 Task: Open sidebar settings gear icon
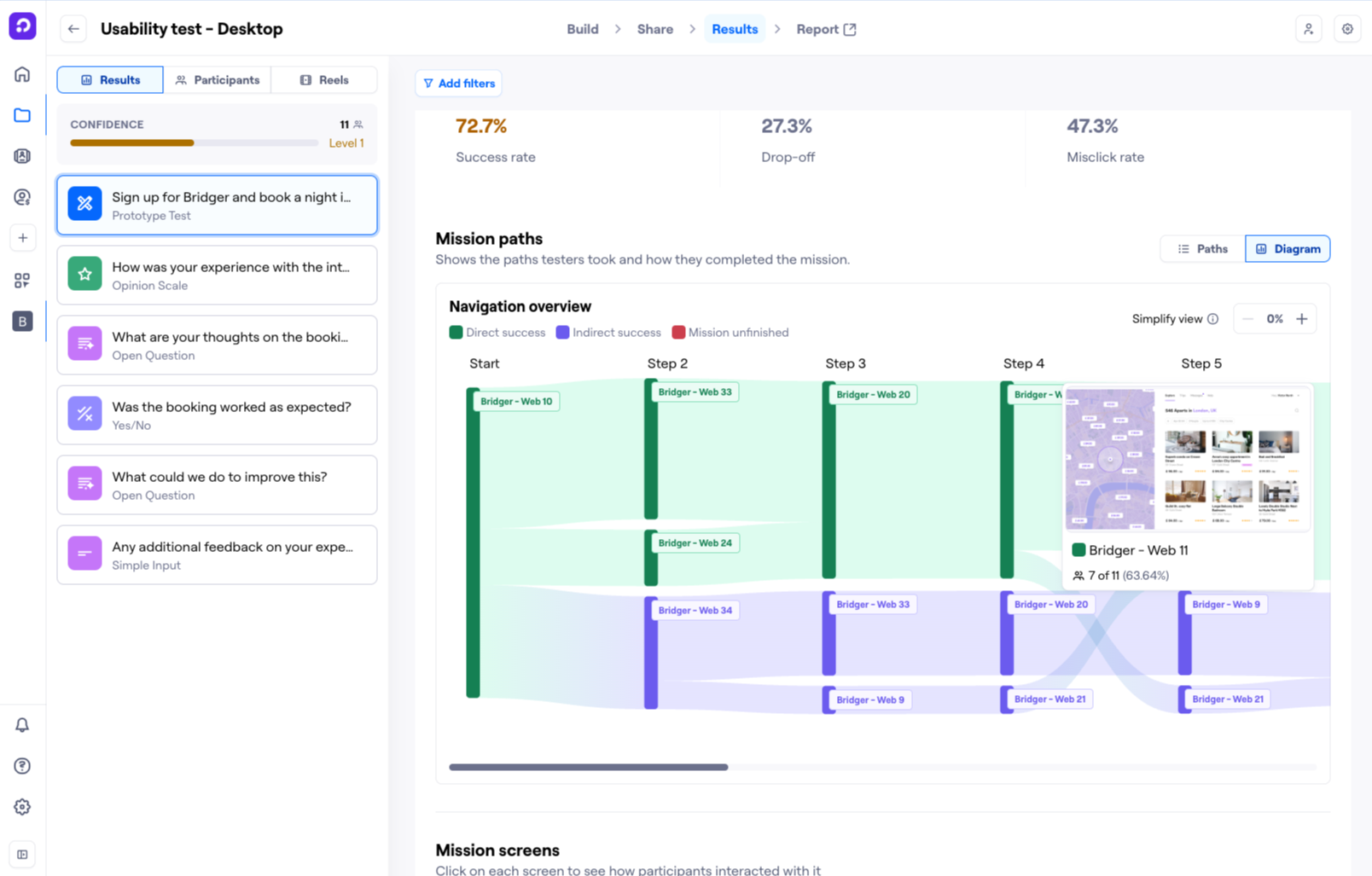click(x=22, y=807)
